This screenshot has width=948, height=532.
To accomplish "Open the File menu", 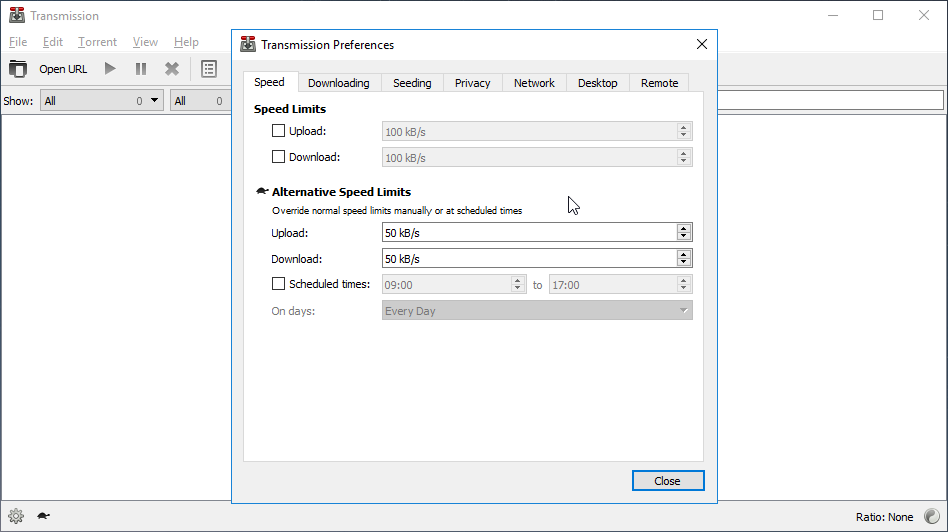I will click(18, 42).
